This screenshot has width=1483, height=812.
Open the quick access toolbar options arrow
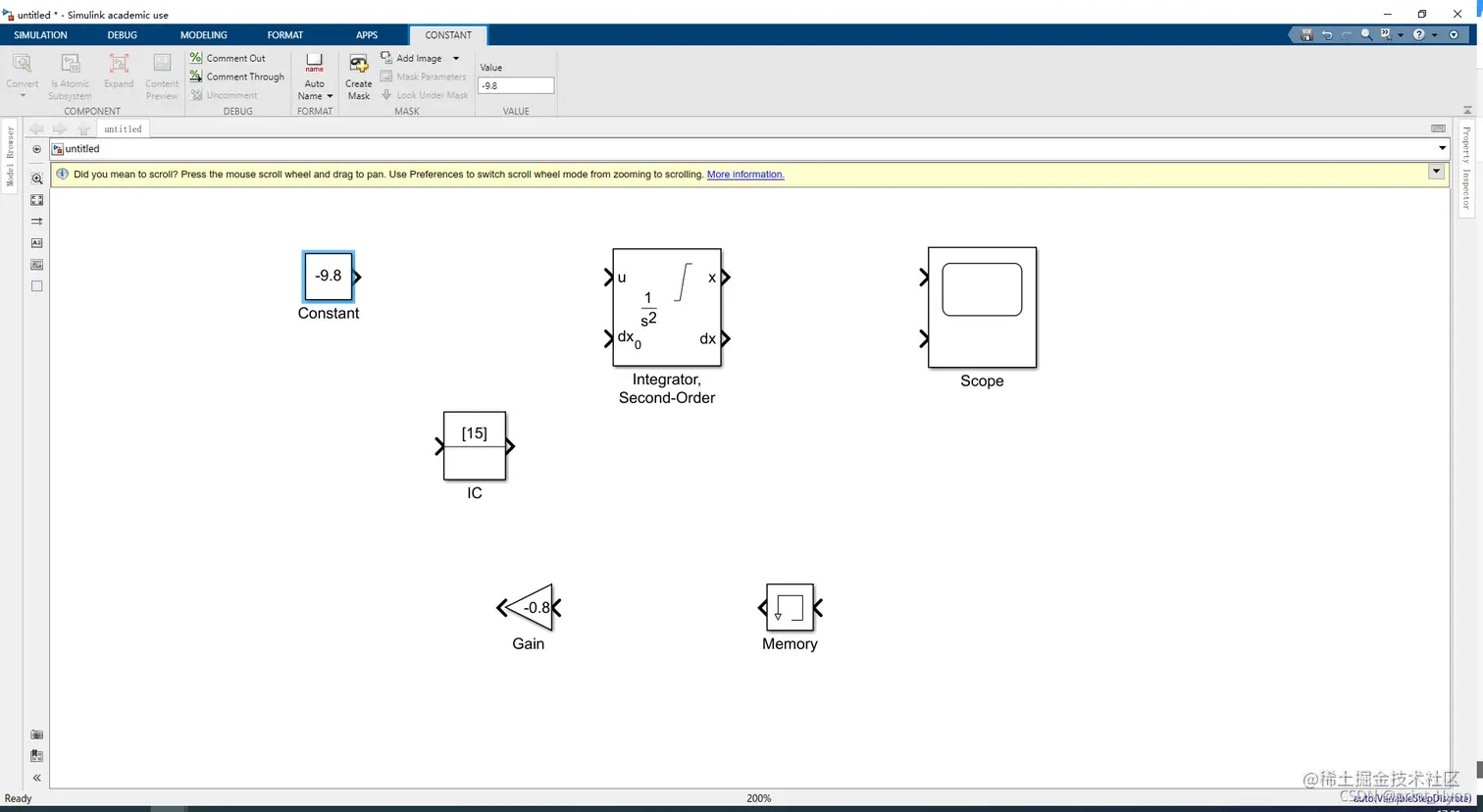pyautogui.click(x=1455, y=34)
